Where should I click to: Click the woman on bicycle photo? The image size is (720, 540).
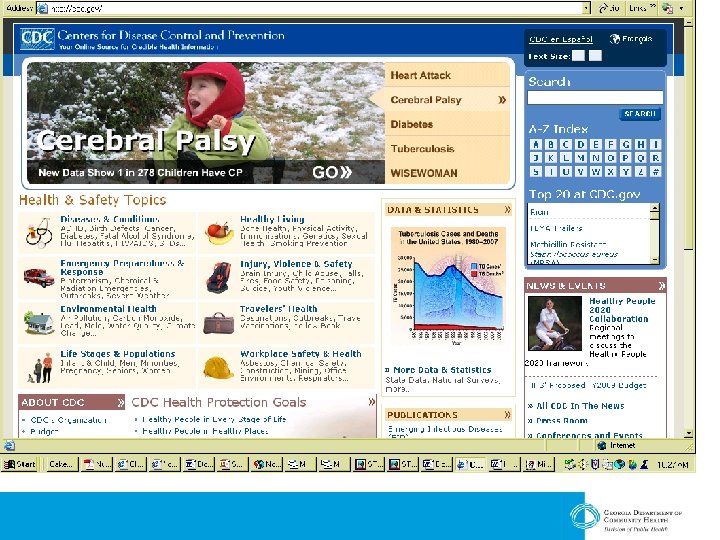555,323
